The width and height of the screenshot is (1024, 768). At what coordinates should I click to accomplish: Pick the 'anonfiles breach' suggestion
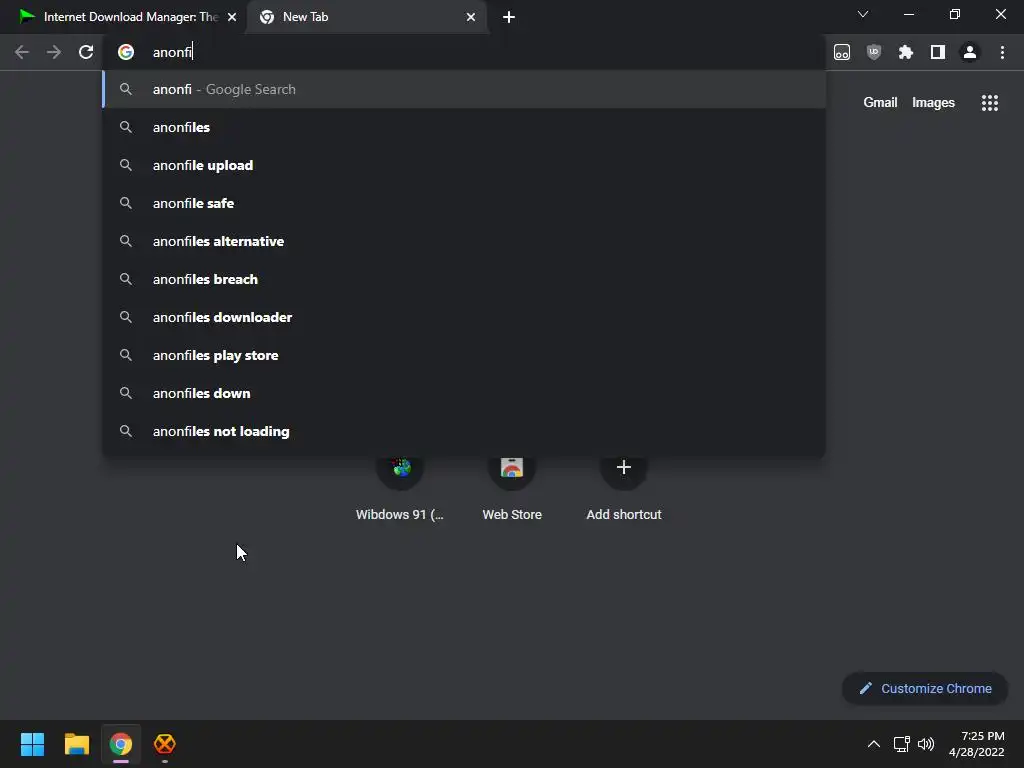(x=464, y=279)
